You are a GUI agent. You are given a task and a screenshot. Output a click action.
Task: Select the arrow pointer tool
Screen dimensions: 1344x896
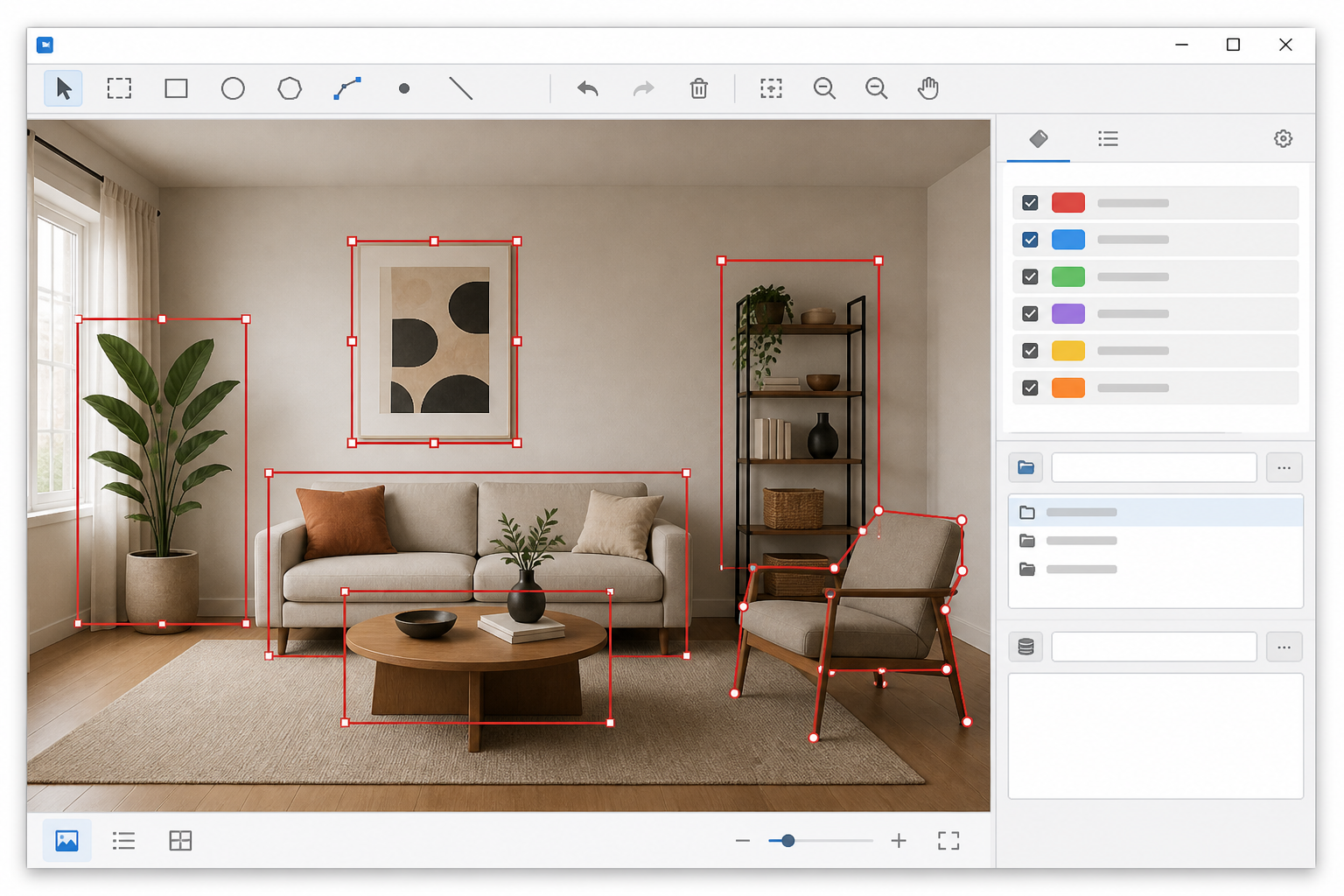64,88
